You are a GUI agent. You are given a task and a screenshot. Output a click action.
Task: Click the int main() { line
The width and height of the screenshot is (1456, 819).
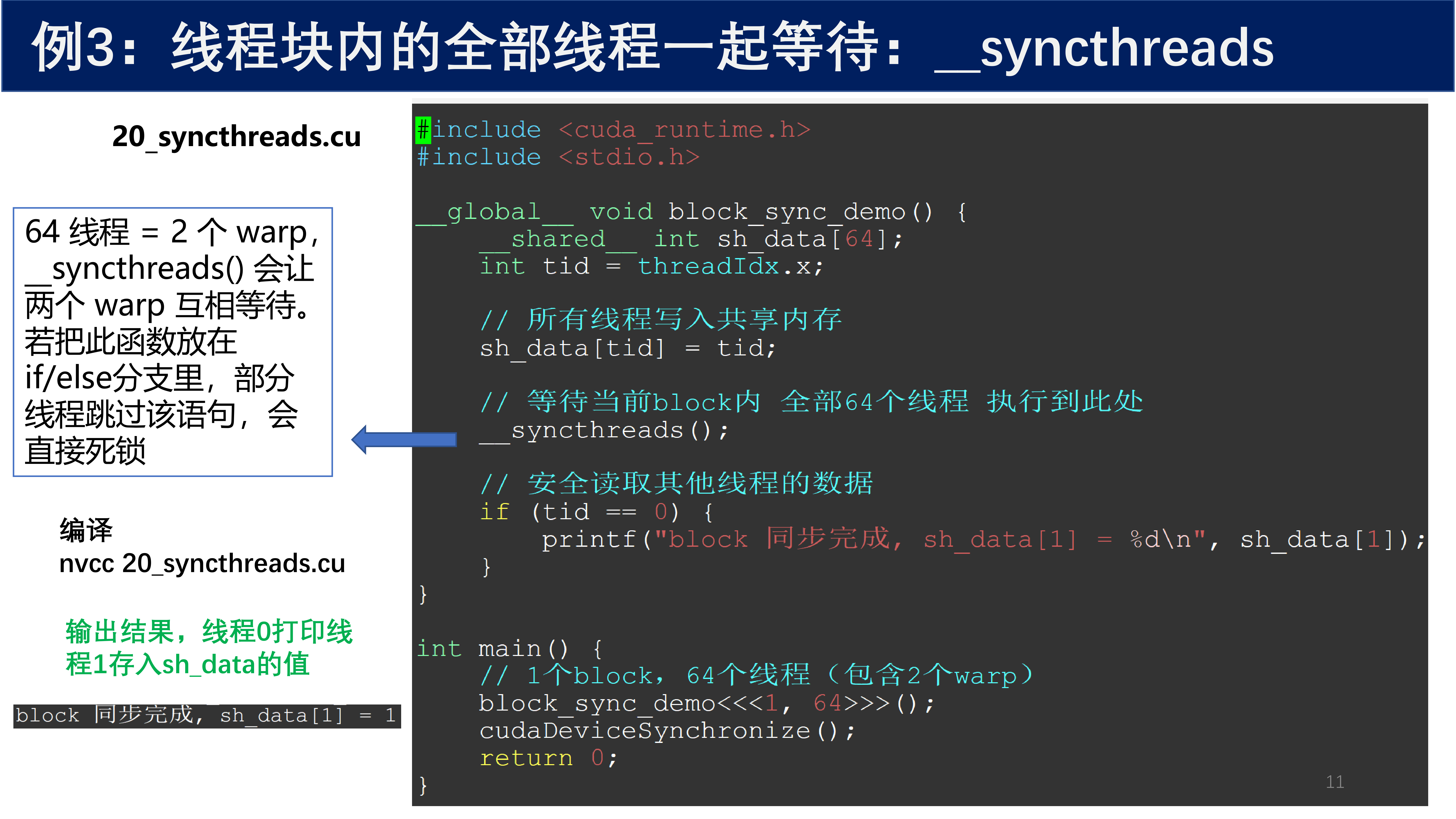pyautogui.click(x=510, y=649)
